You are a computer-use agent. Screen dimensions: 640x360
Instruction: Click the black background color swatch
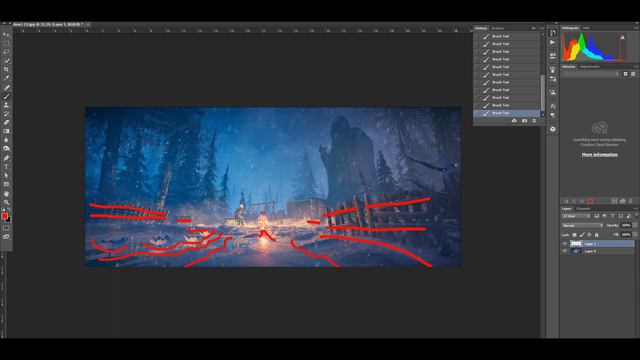pos(9,220)
